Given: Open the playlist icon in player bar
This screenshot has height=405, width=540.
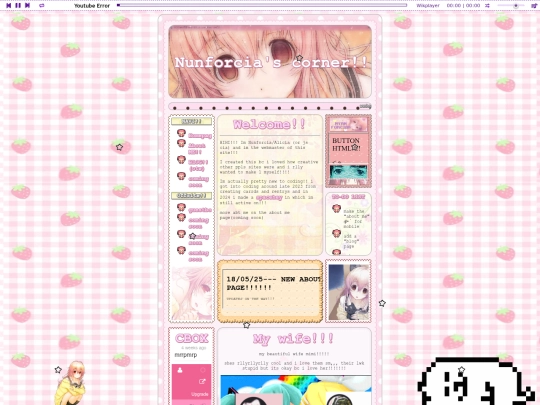Looking at the screenshot, I should 534,6.
